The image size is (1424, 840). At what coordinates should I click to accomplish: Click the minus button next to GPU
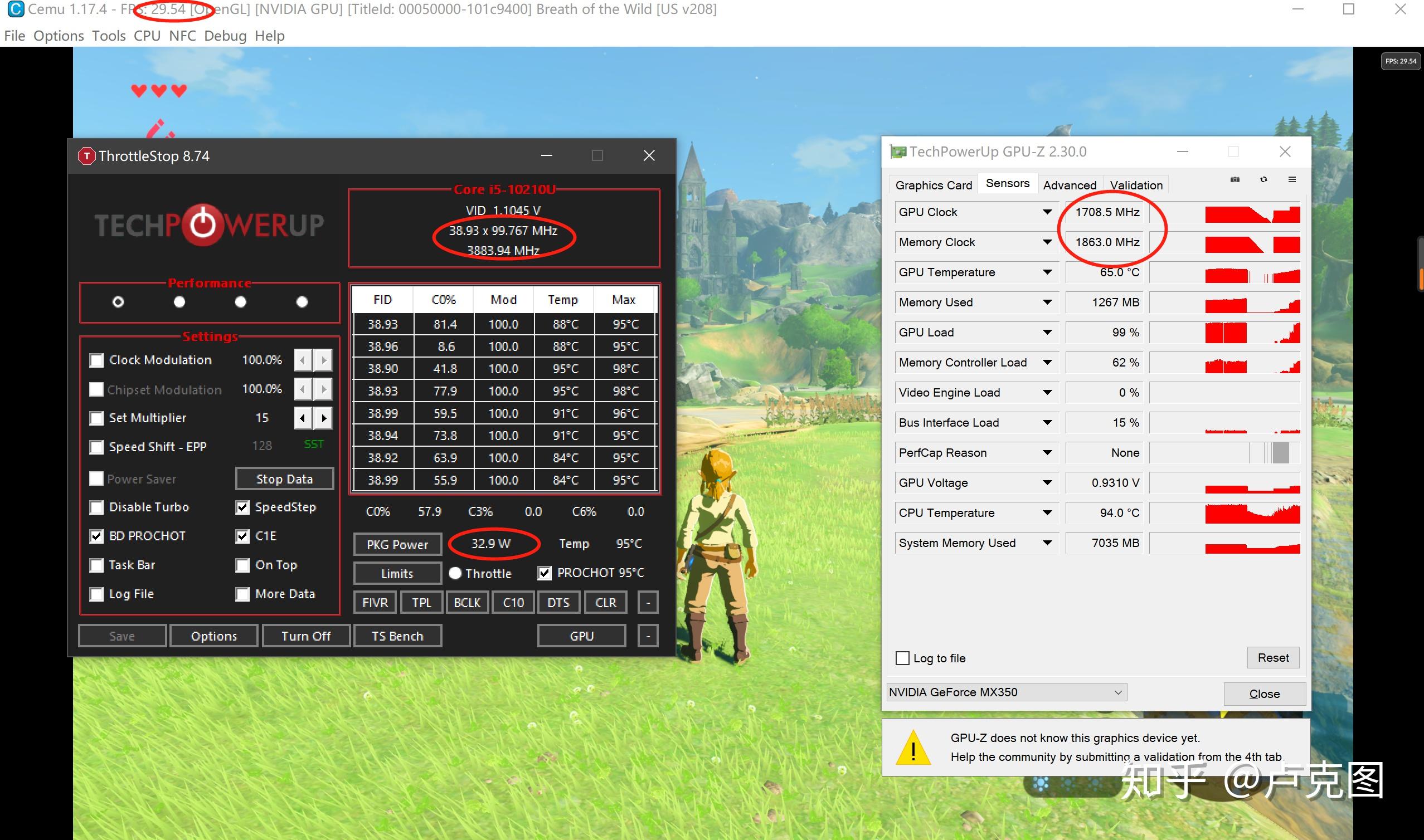(x=648, y=636)
